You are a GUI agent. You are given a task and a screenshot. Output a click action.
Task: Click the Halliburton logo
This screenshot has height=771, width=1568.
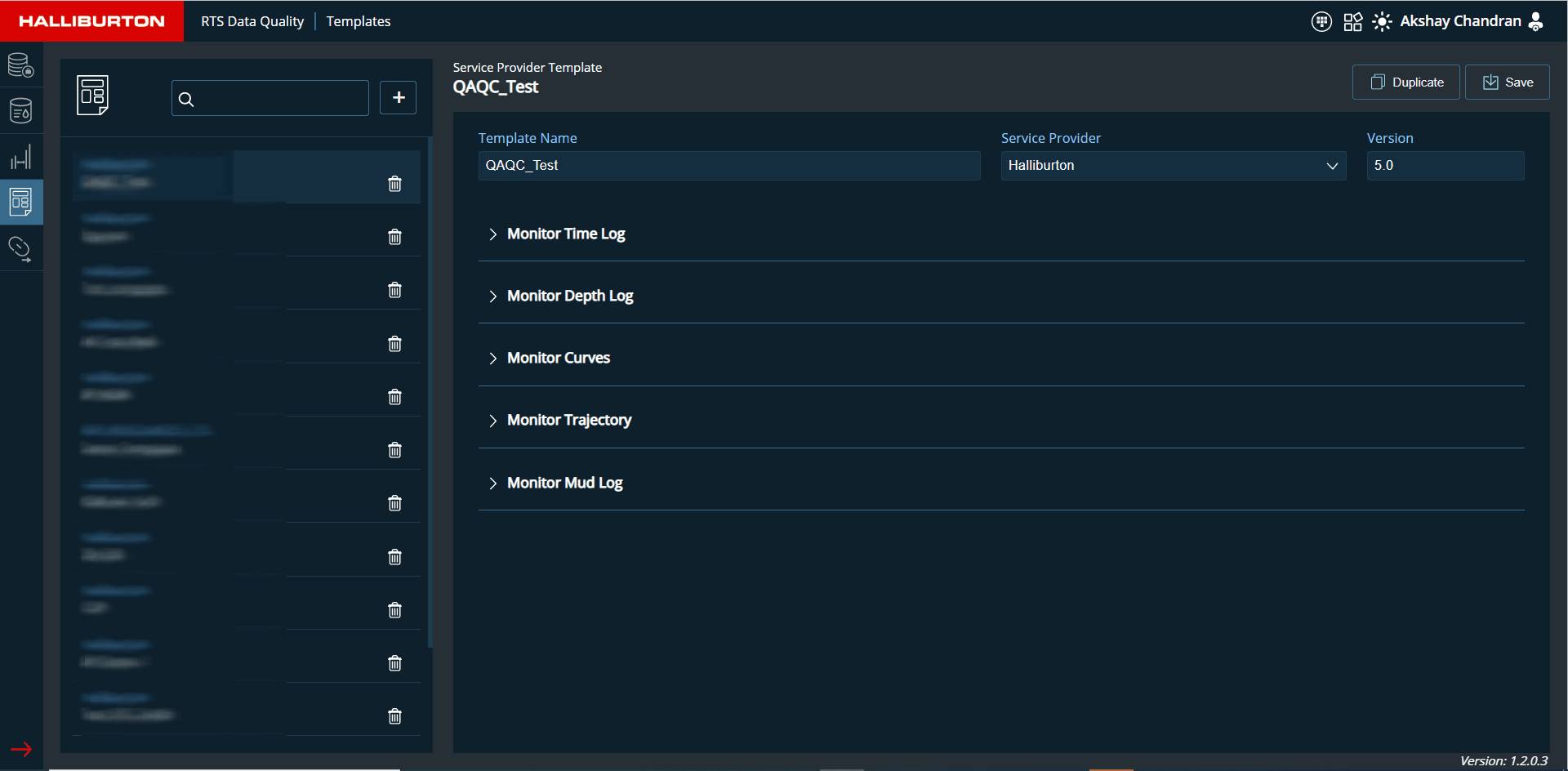pos(91,21)
